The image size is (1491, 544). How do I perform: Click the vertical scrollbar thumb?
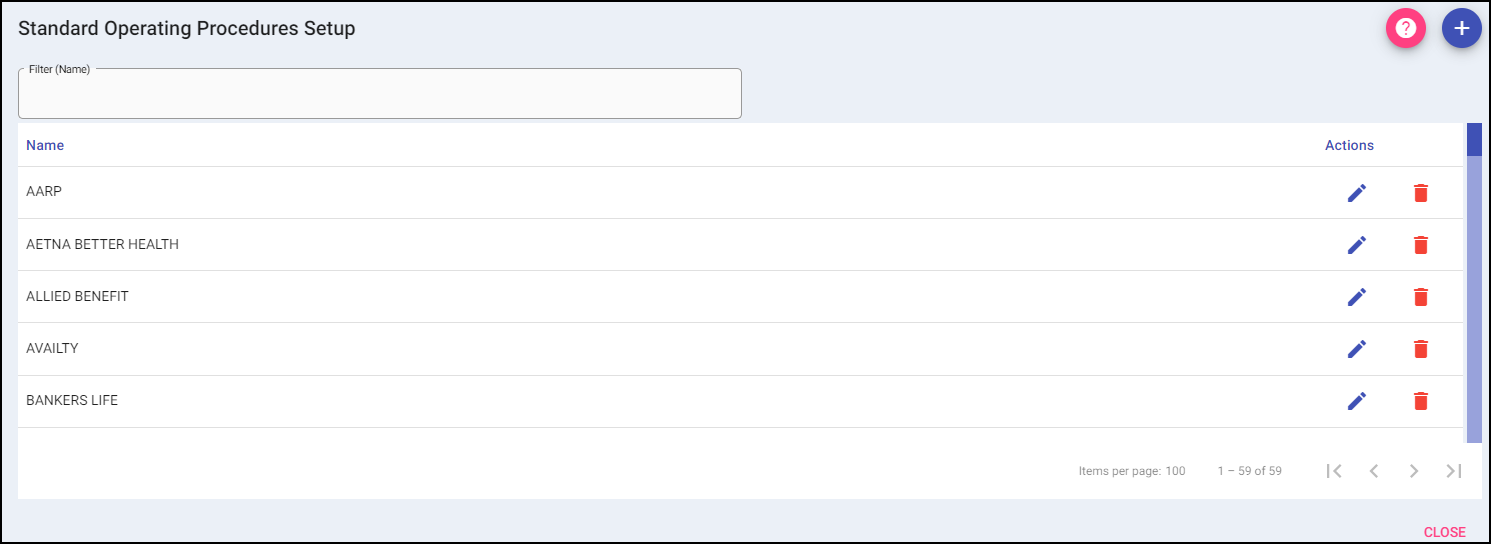pos(1474,140)
